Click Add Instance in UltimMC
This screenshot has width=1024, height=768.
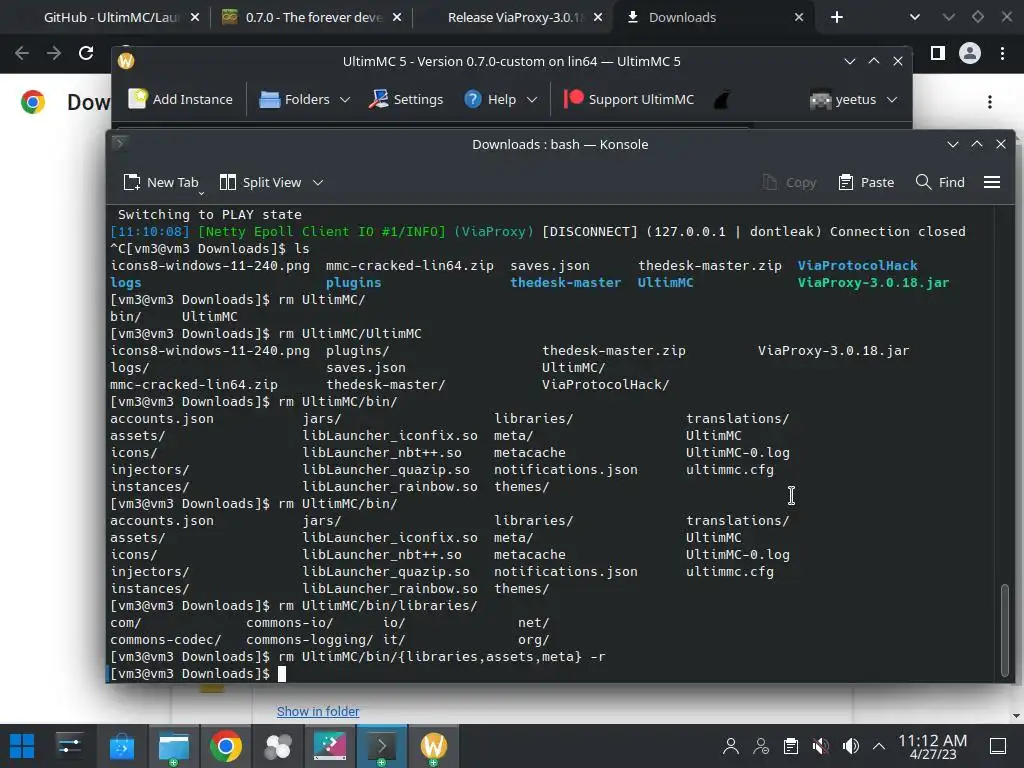(180, 99)
